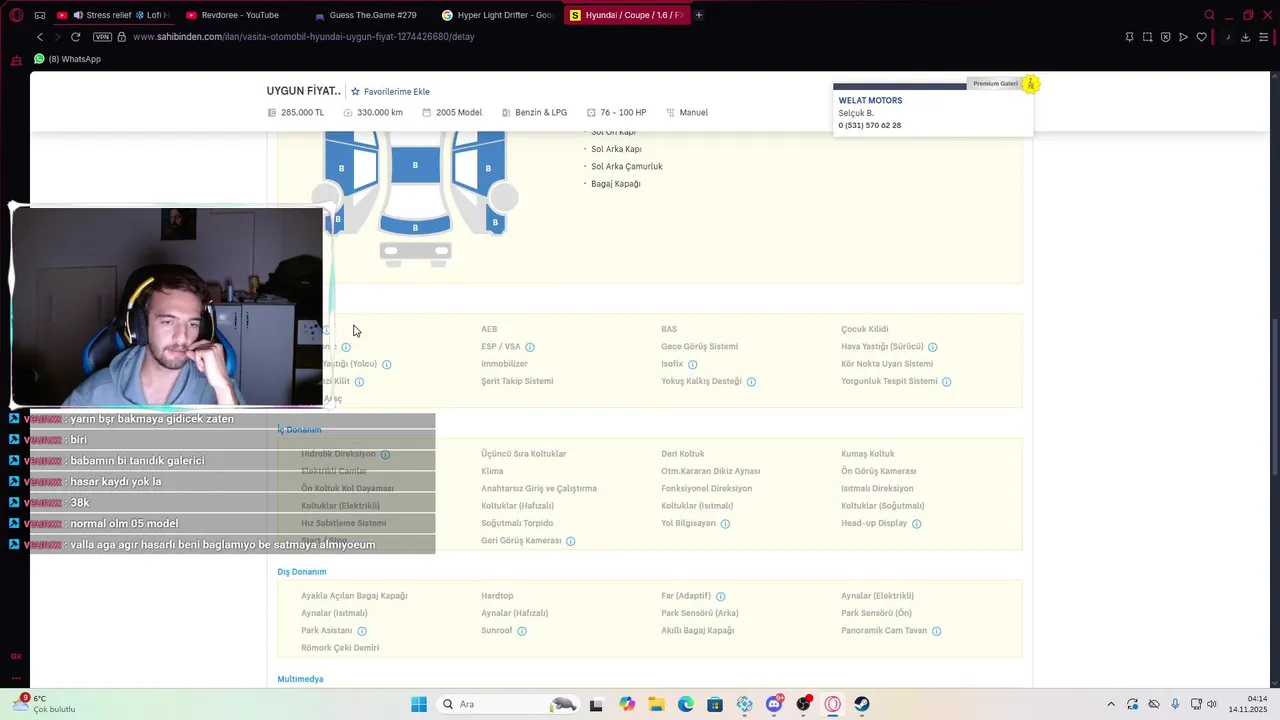
Task: Click the Multimedya section heading
Action: [300, 679]
